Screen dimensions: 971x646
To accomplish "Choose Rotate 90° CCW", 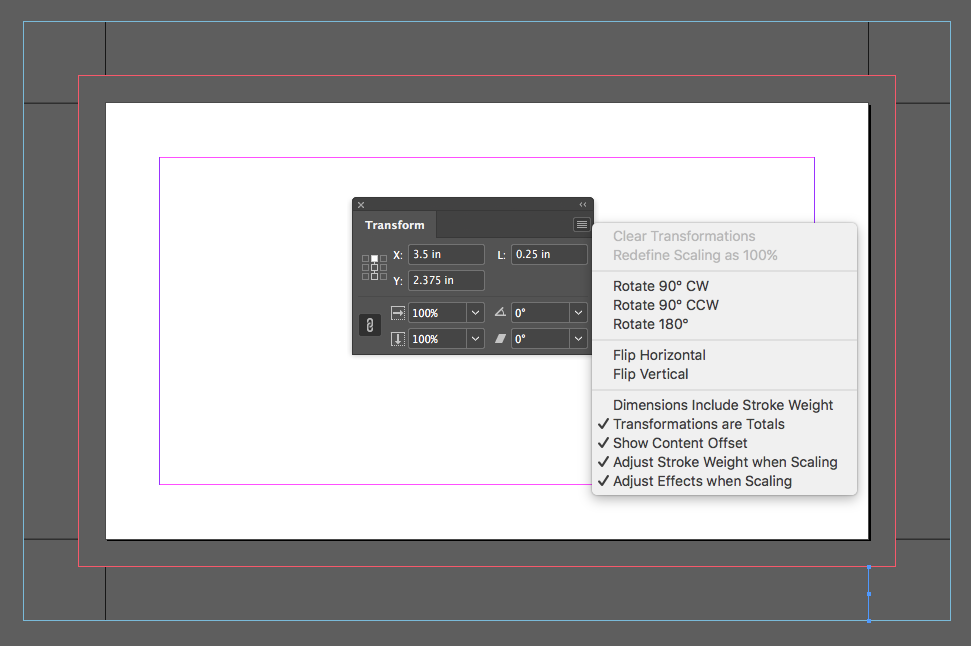I will click(x=666, y=305).
